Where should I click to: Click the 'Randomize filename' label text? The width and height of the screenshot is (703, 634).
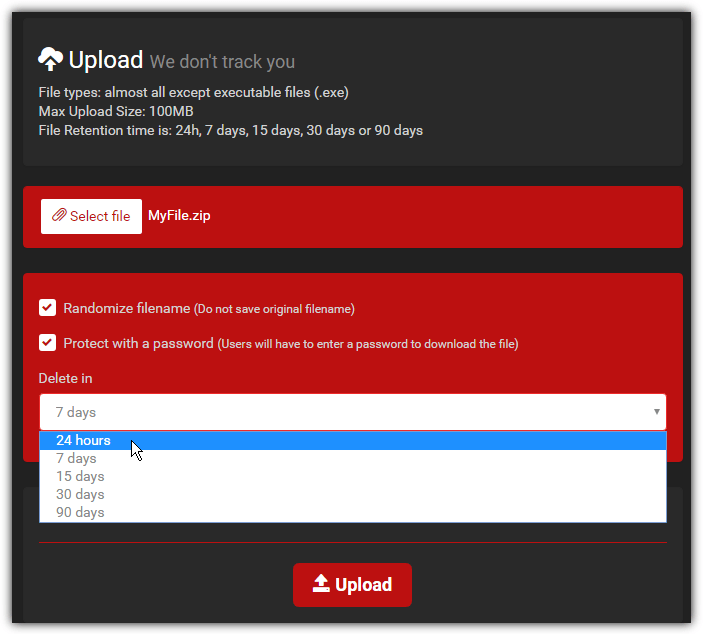(127, 308)
